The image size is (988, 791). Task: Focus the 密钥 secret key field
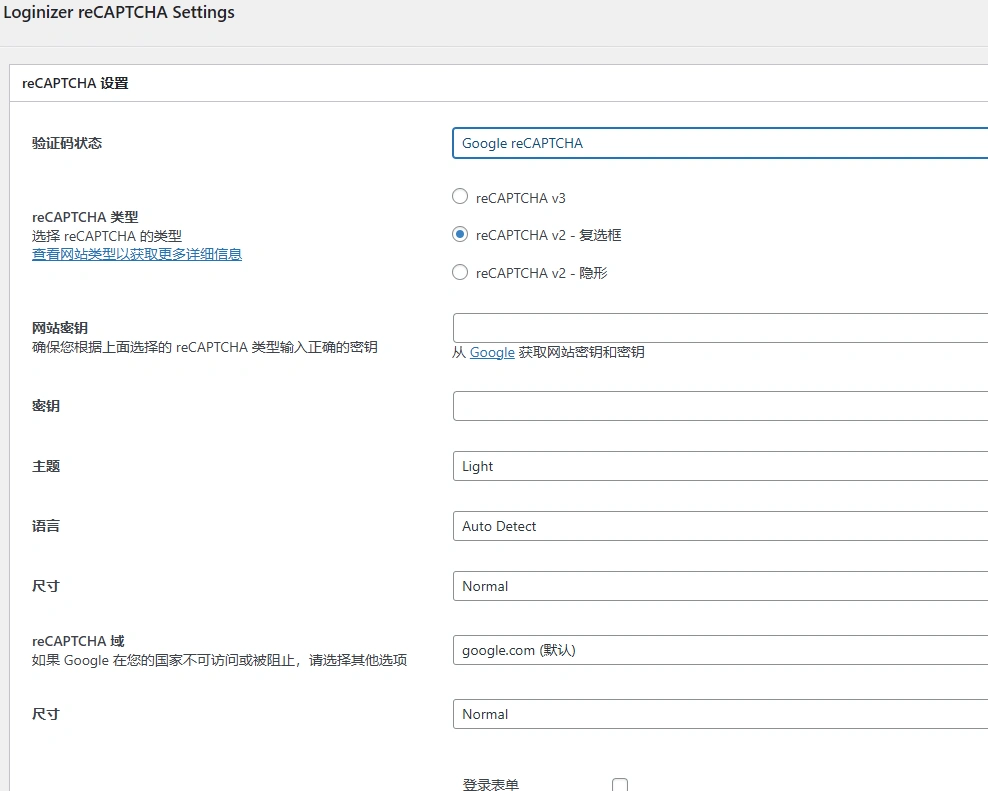(718, 406)
